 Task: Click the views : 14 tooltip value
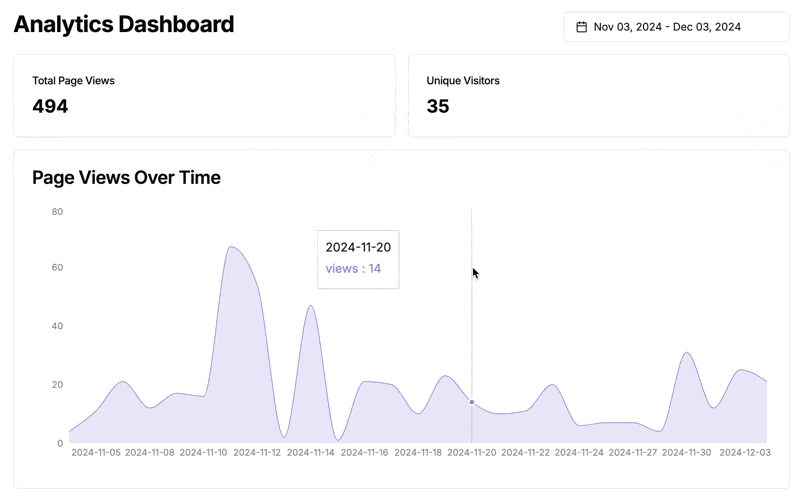point(353,269)
